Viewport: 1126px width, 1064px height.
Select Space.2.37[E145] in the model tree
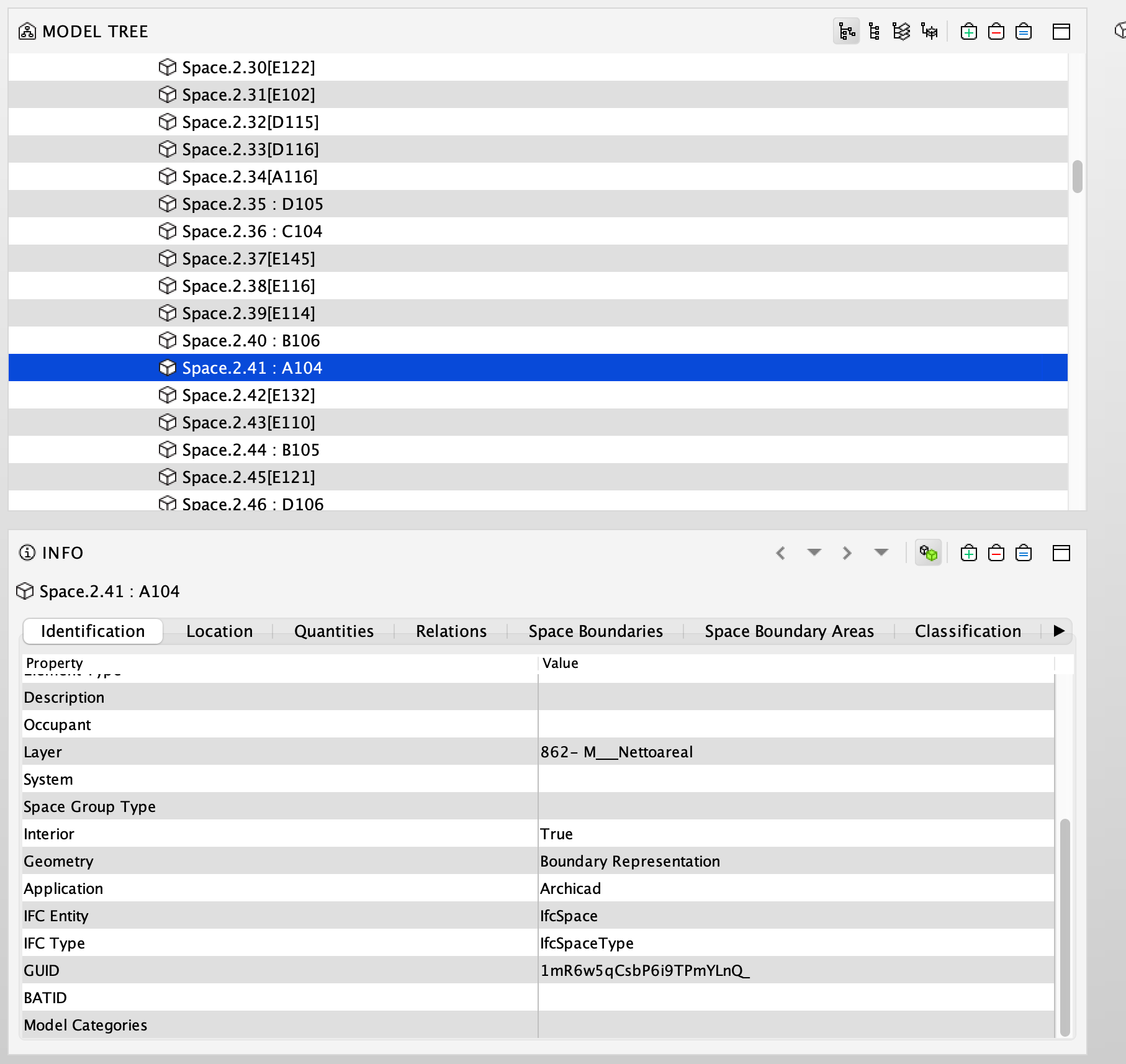point(248,258)
